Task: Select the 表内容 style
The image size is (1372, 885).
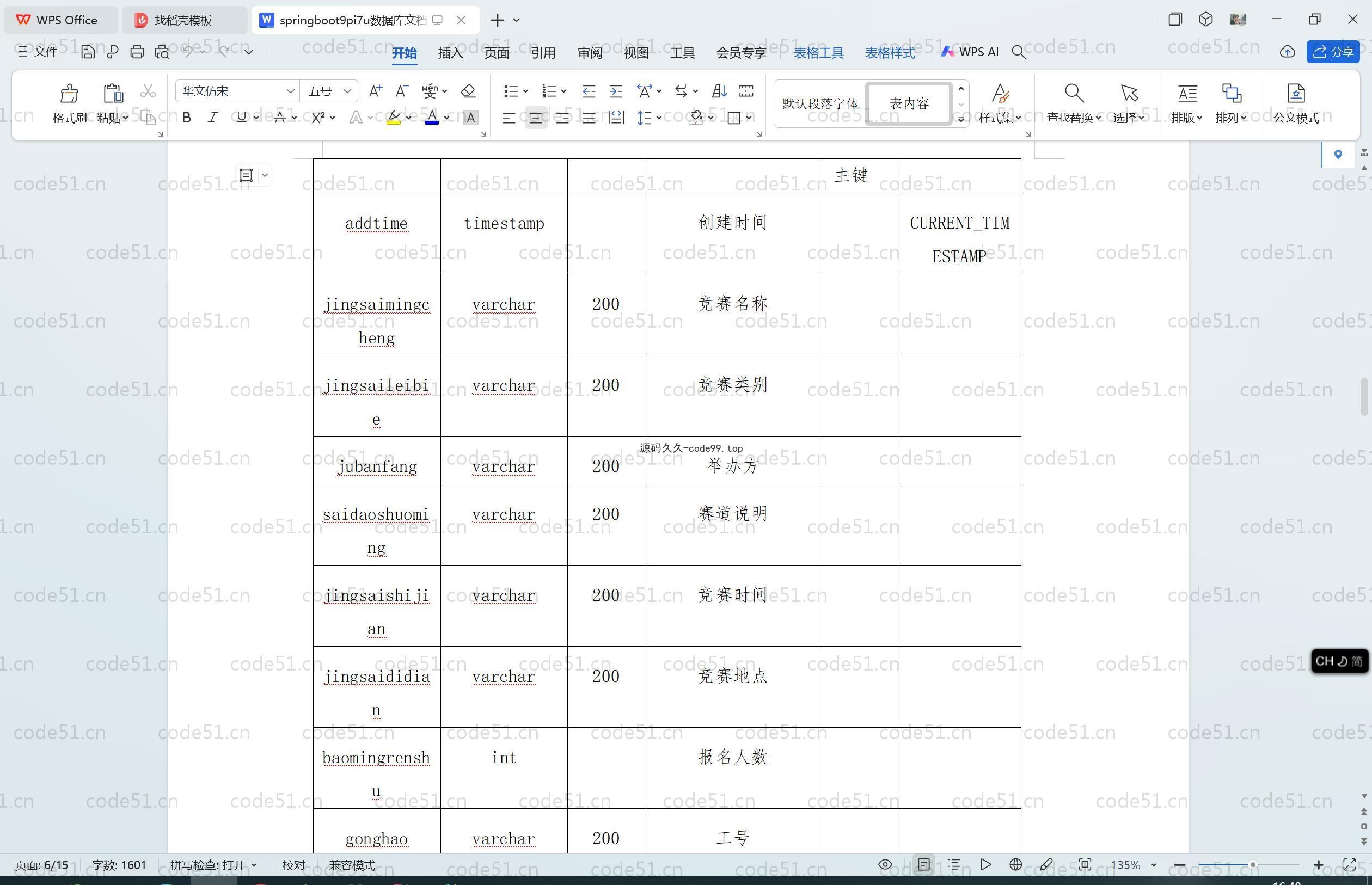Action: (909, 103)
